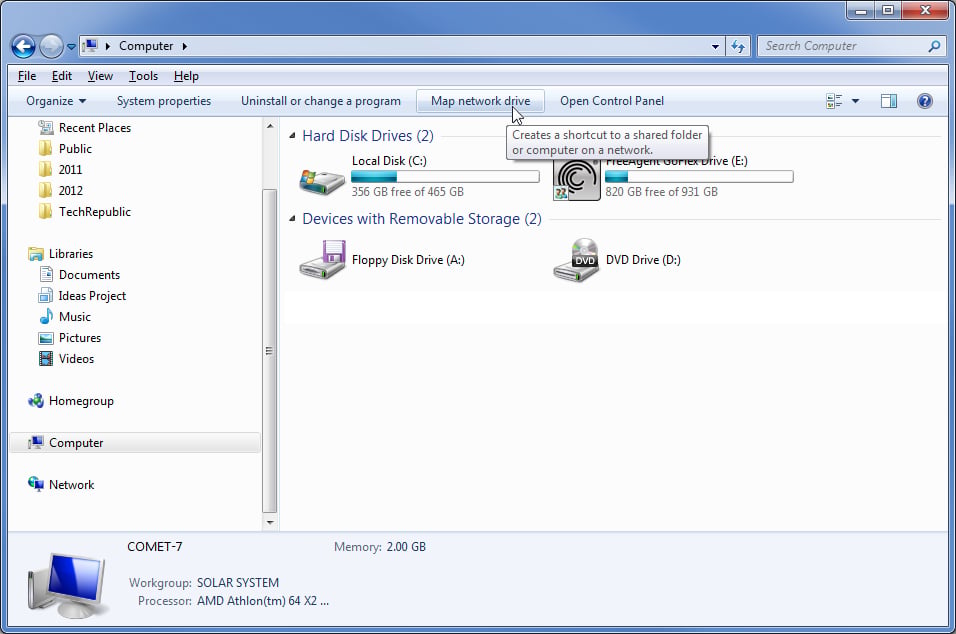Click the FreeAgent GoFlex Drive (E:) icon

(576, 180)
